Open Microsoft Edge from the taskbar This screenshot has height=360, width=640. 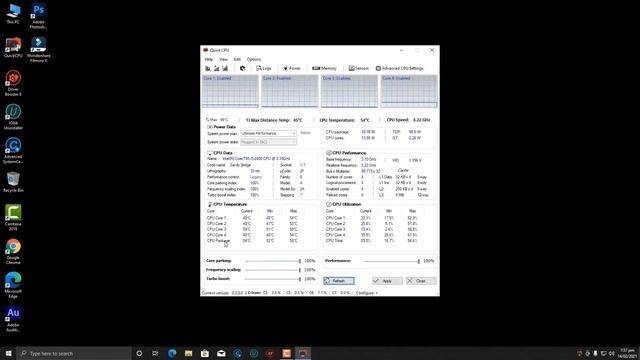172,353
